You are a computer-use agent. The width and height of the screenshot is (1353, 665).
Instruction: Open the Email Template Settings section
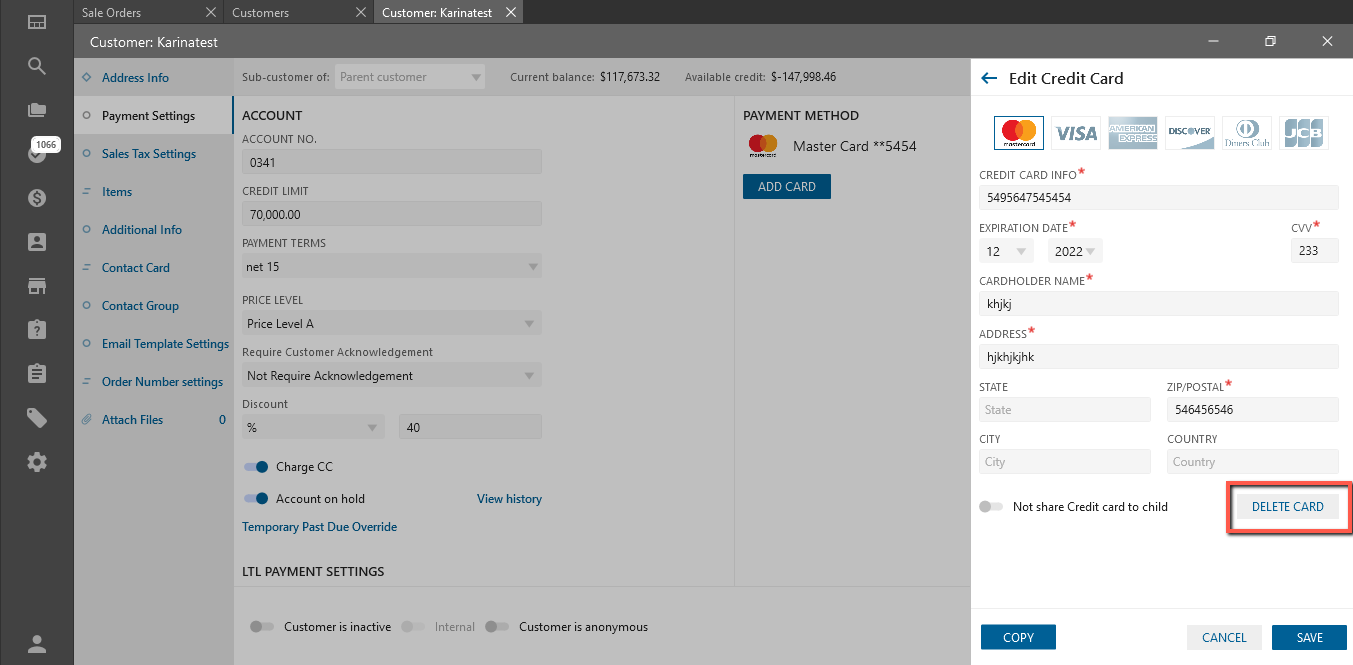tap(165, 344)
